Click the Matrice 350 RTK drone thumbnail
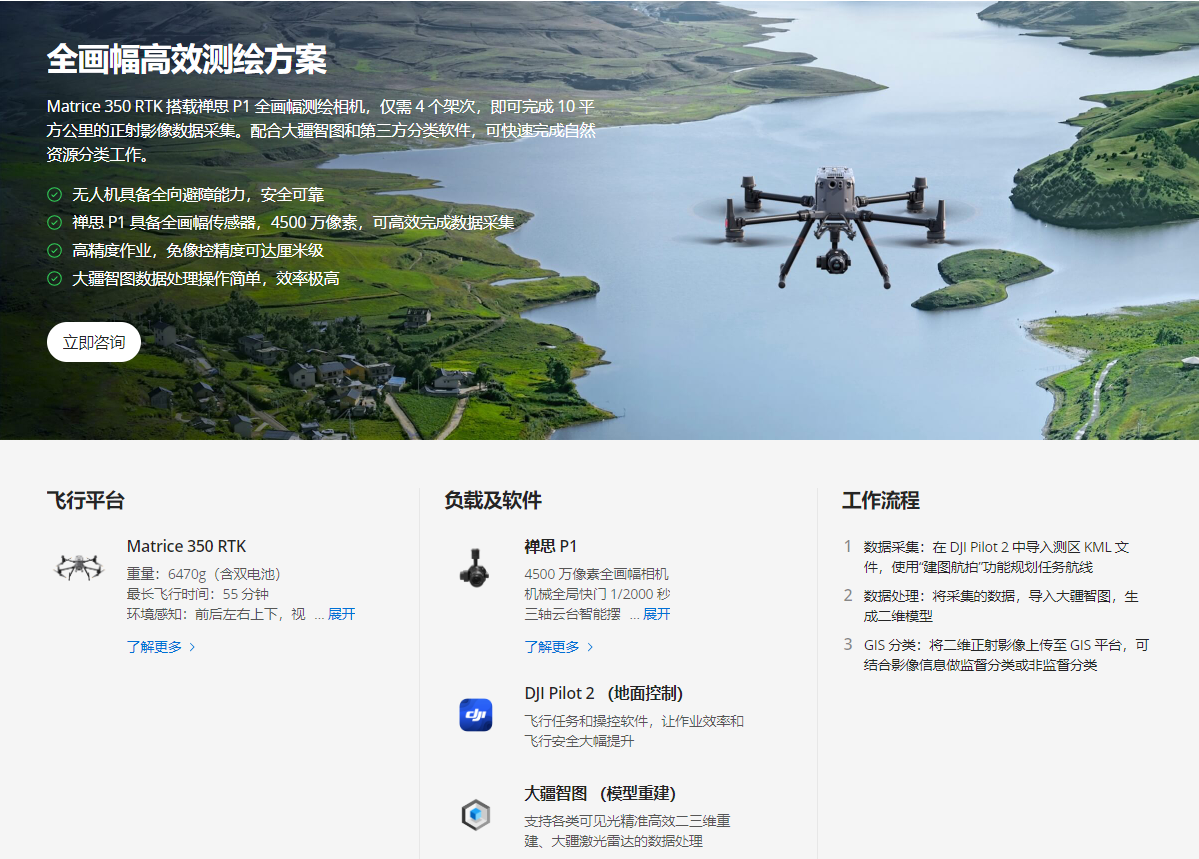The image size is (1199, 859). 78,567
